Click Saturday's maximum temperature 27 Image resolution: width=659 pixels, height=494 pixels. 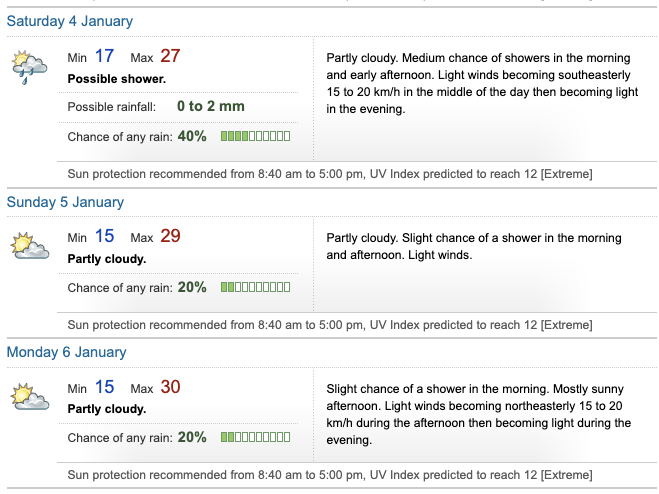(x=169, y=57)
